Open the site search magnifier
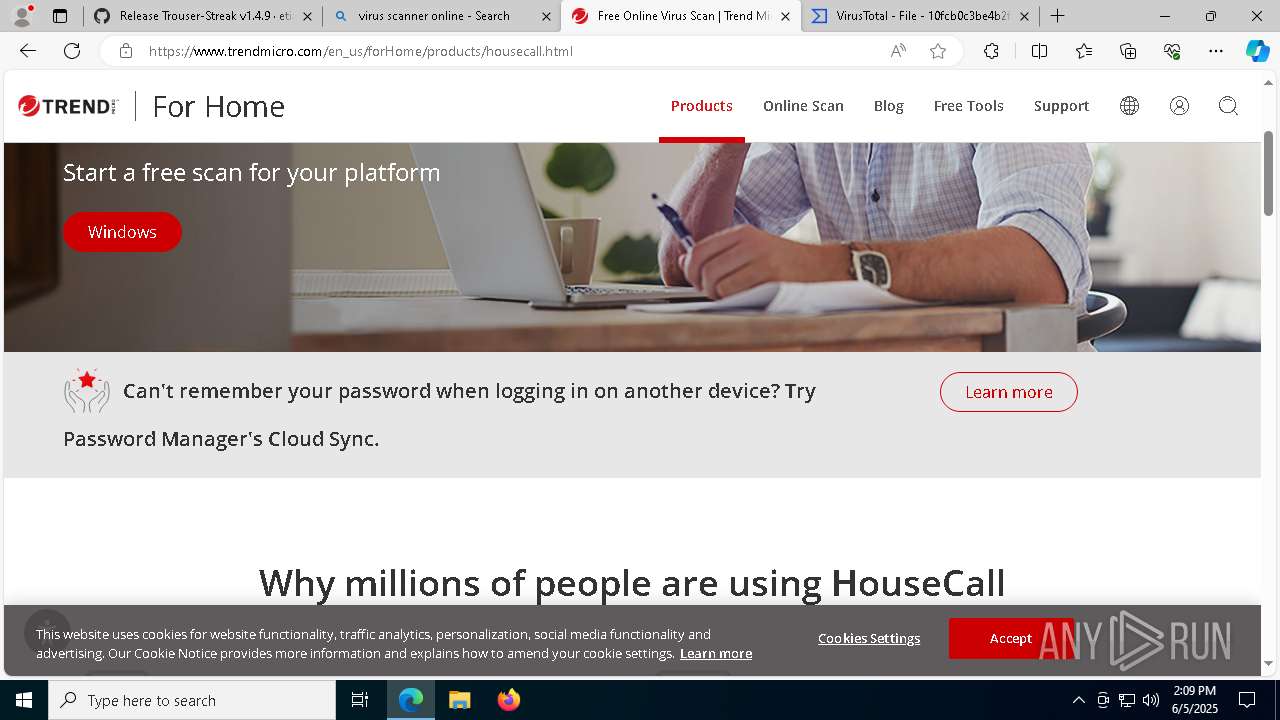 (1228, 106)
